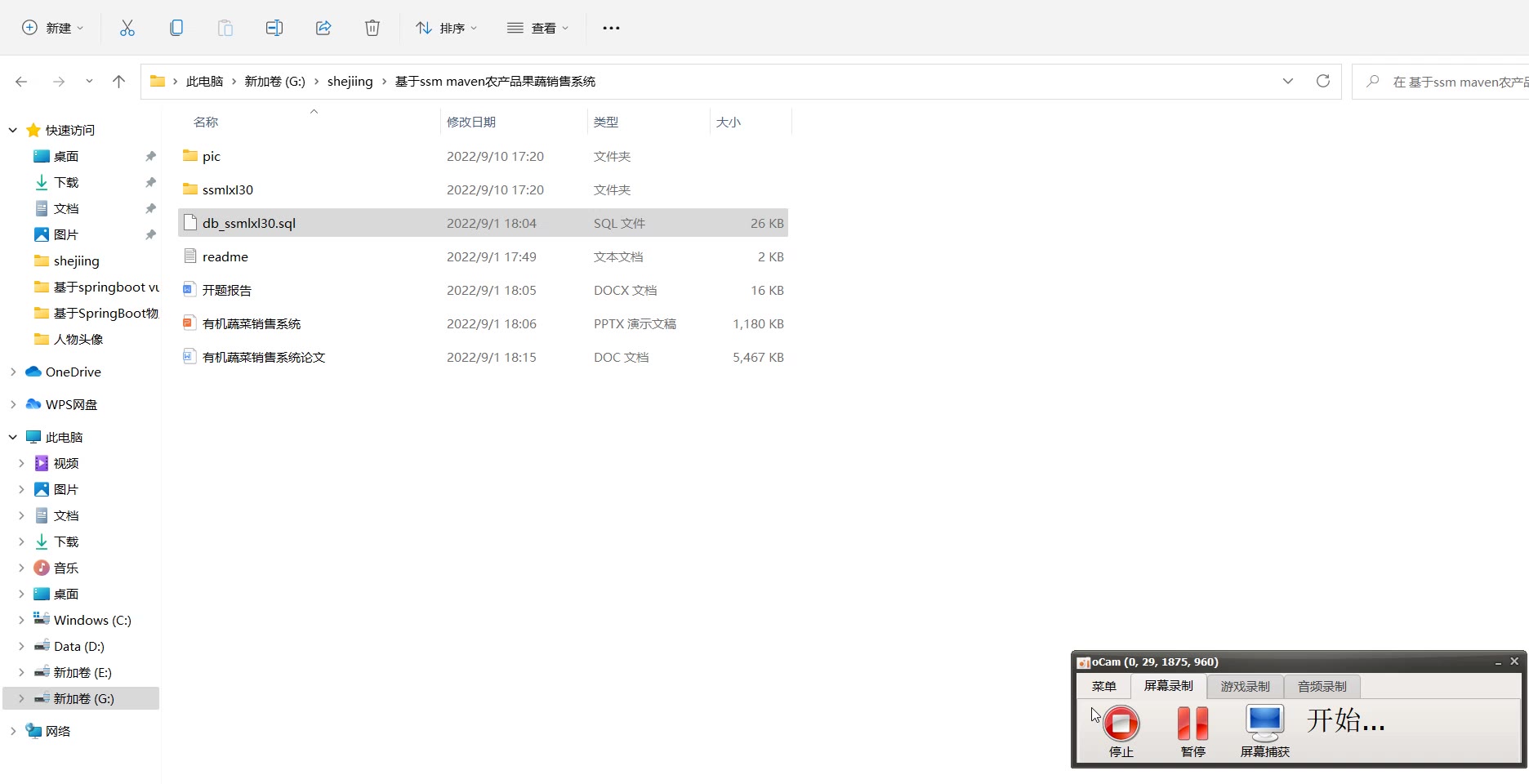The height and width of the screenshot is (784, 1529).
Task: Click shejiing in the address breadcrumb
Action: click(350, 81)
